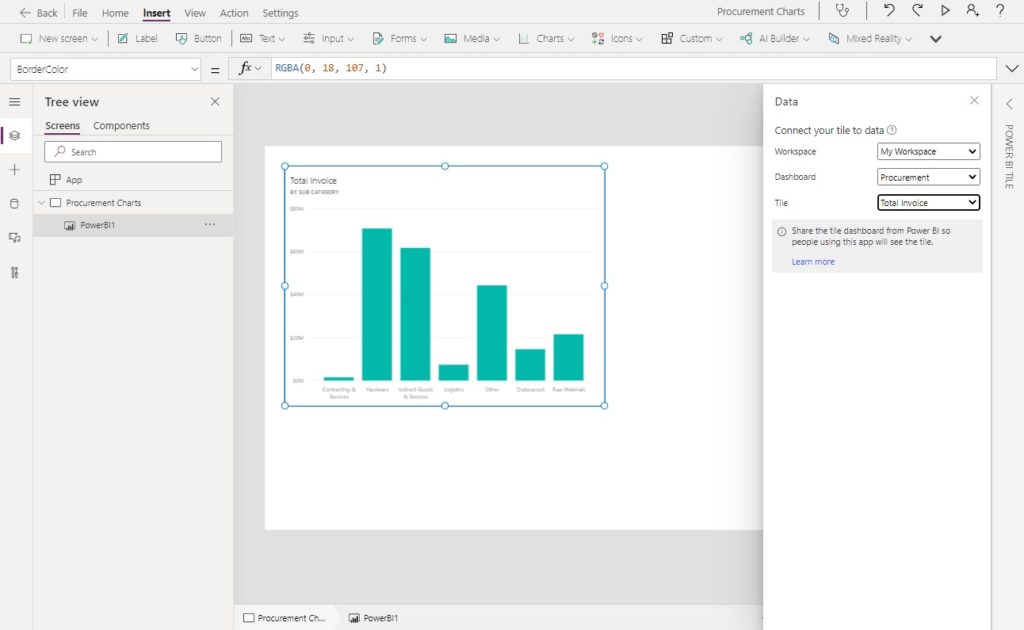
Task: Open the BorderColor property selector
Action: [105, 70]
